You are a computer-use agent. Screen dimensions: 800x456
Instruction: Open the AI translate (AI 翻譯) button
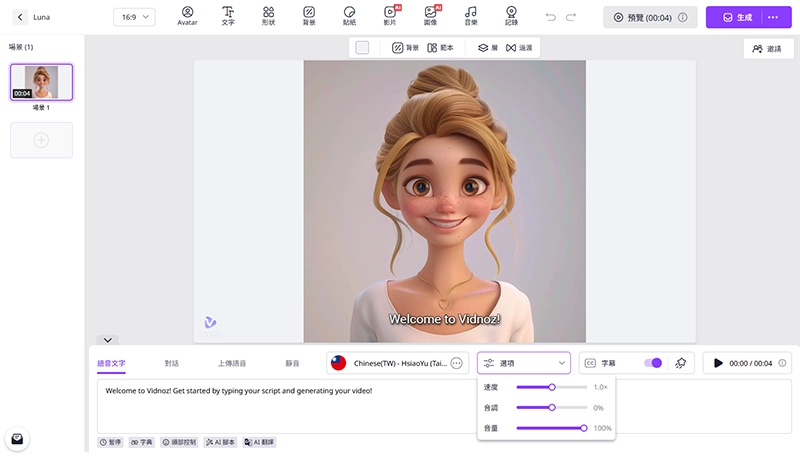(259, 442)
